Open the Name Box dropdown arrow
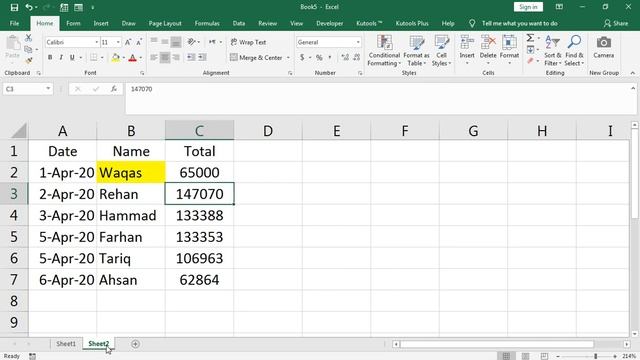The height and width of the screenshot is (360, 640). point(48,89)
